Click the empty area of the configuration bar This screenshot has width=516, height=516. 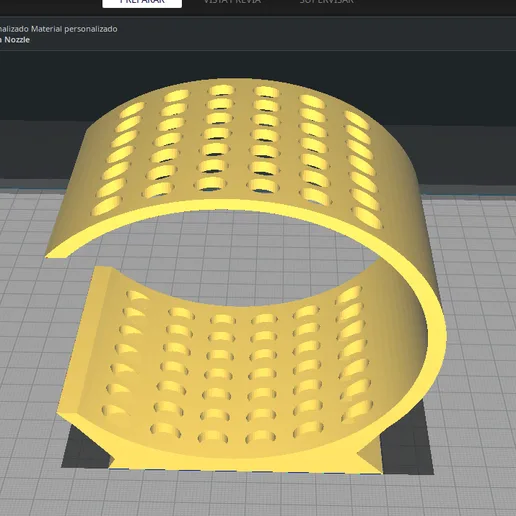317,34
